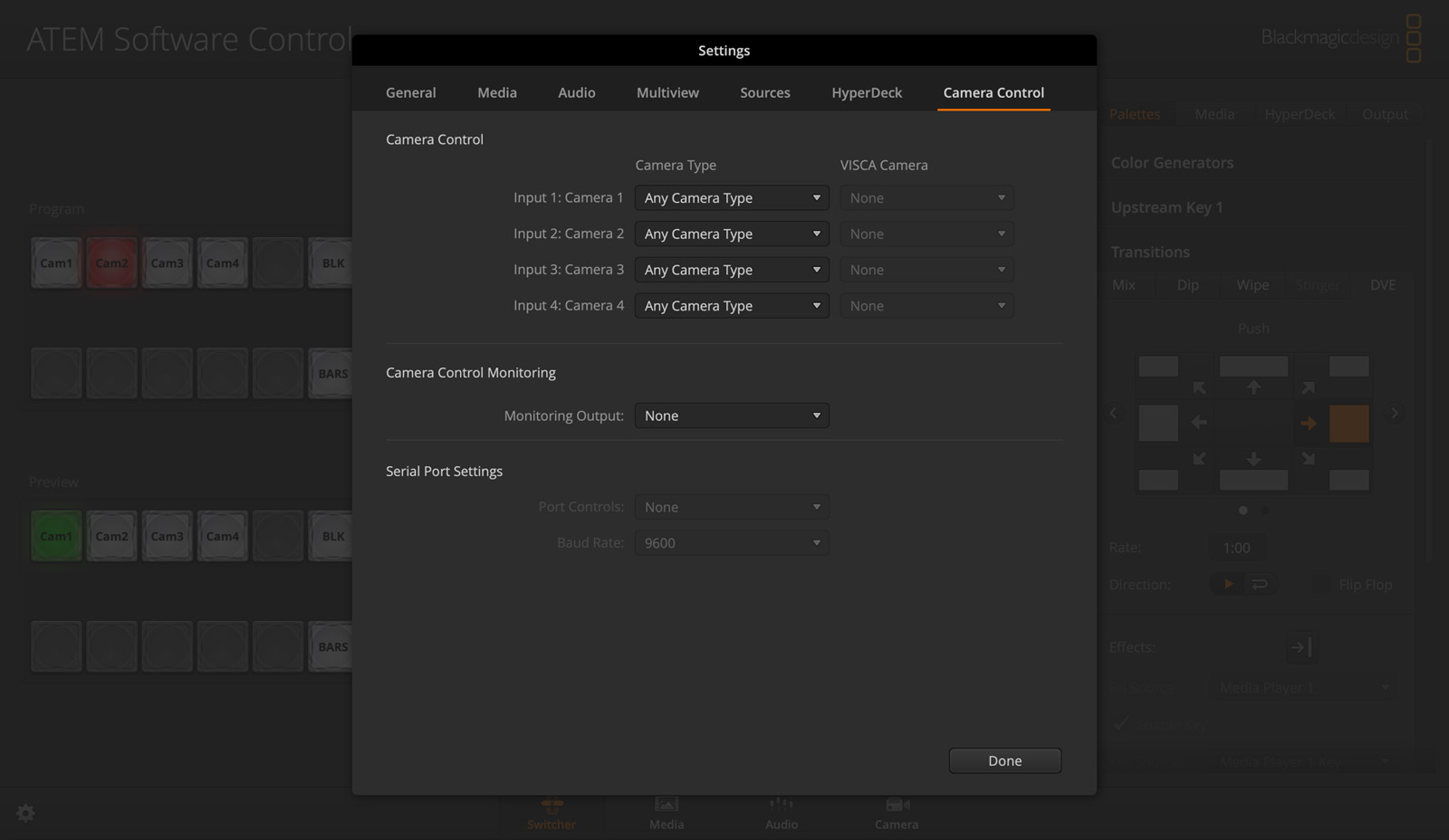1449x840 pixels.
Task: Open the Switcher page icon at bottom
Action: pyautogui.click(x=551, y=812)
